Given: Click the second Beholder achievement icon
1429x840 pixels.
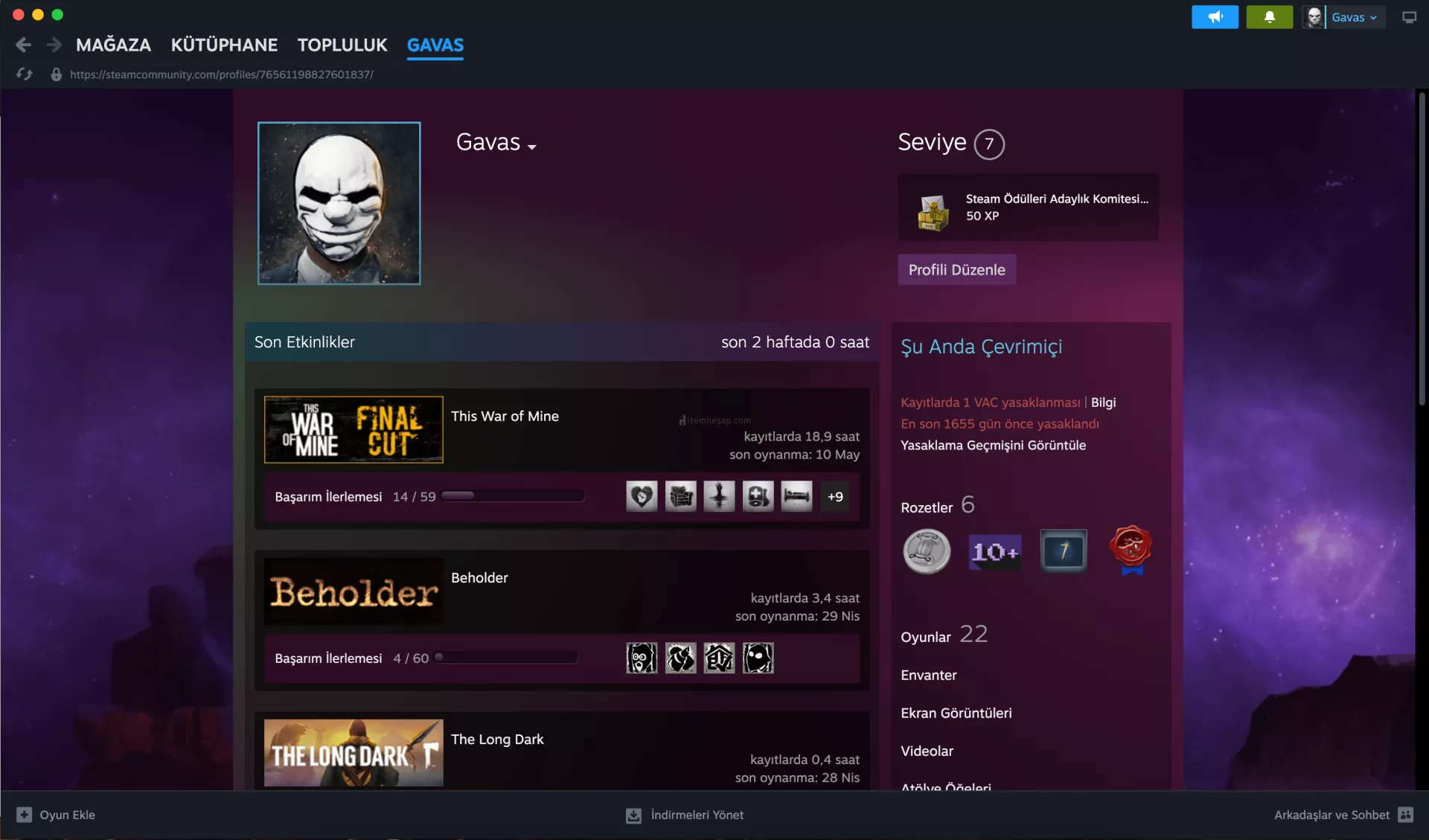Looking at the screenshot, I should click(x=680, y=658).
